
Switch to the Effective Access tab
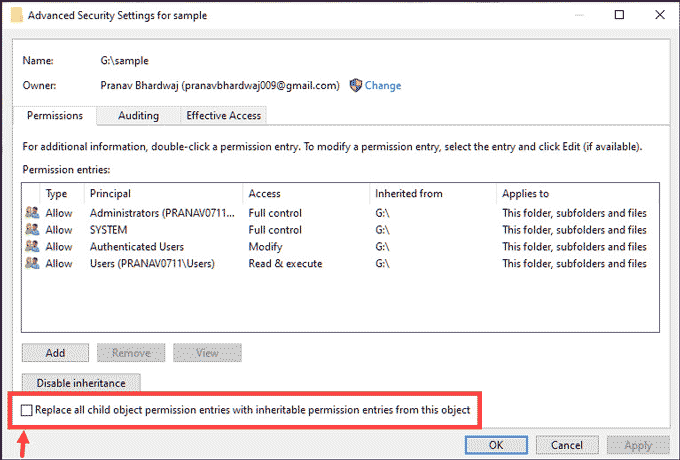pos(223,116)
